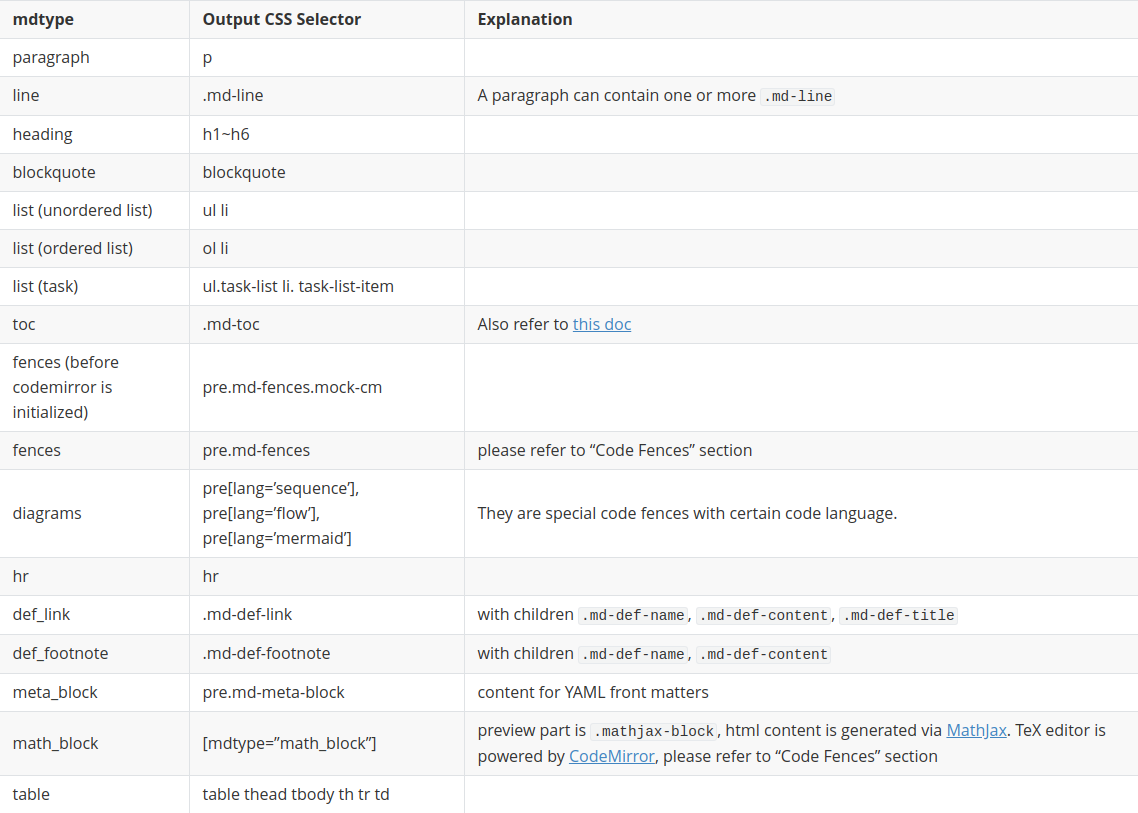
Task: Open the "this doc" link
Action: tap(602, 324)
